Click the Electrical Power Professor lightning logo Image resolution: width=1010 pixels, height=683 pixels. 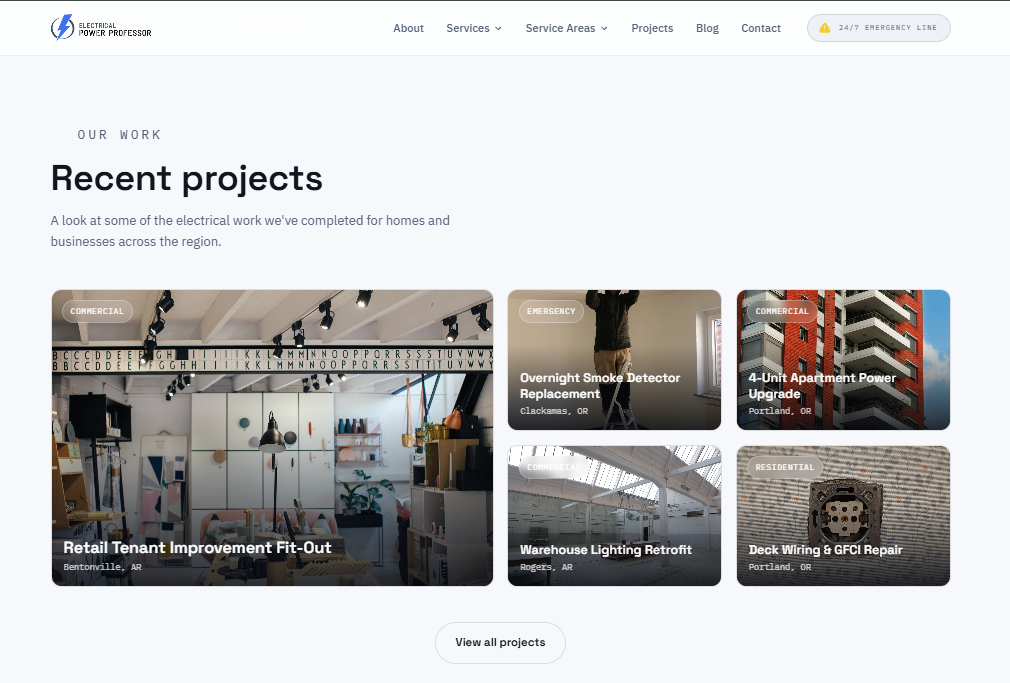point(101,28)
